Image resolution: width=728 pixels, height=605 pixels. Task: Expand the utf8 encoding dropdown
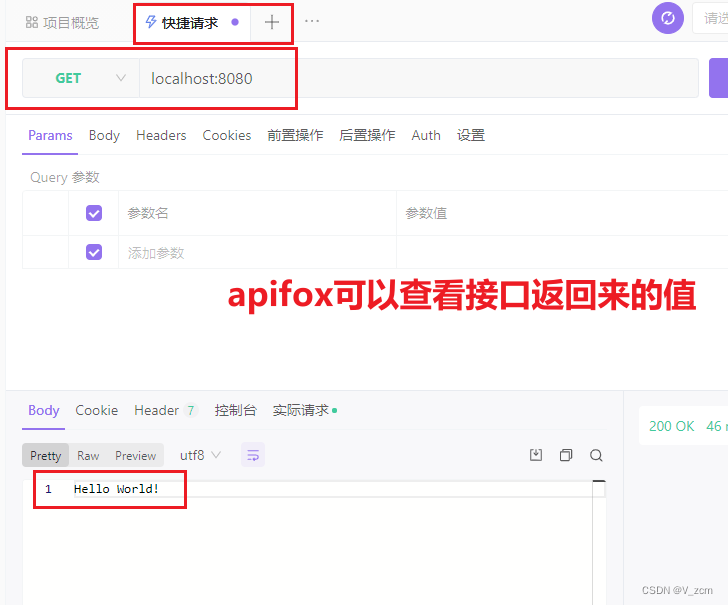coord(200,455)
